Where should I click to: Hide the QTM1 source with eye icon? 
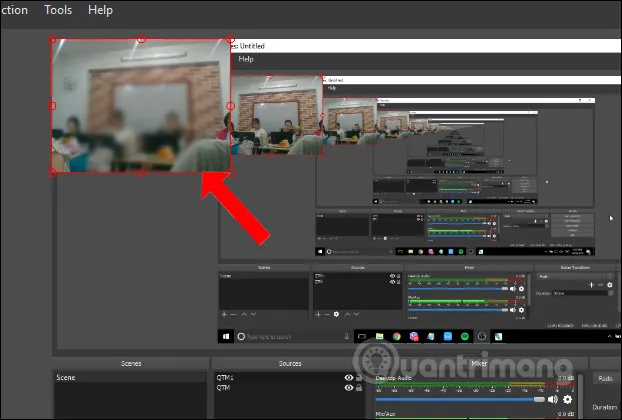[x=349, y=378]
